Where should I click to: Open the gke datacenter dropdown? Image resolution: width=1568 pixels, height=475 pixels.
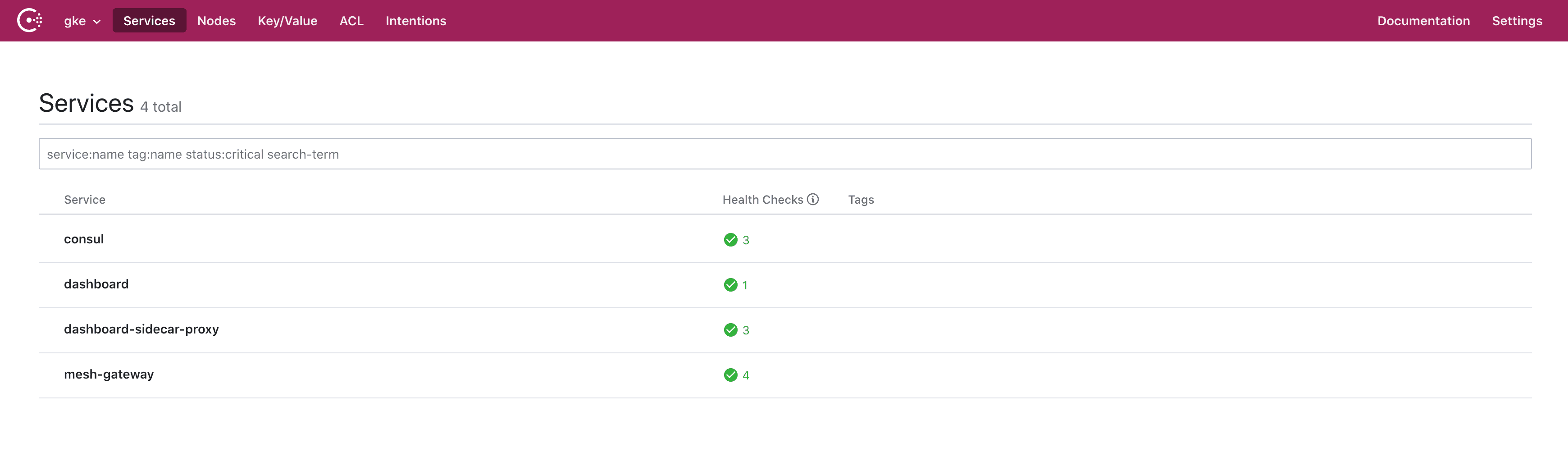coord(82,21)
